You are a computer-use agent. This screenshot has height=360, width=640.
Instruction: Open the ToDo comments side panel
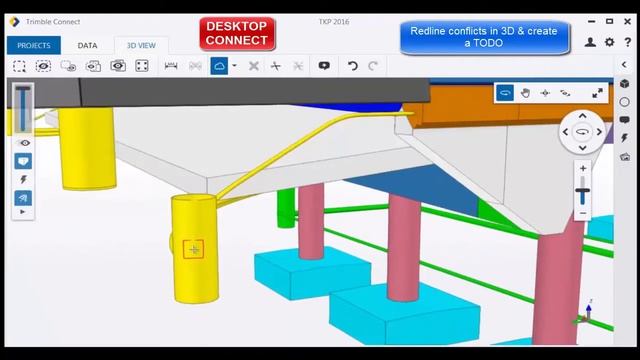(624, 120)
